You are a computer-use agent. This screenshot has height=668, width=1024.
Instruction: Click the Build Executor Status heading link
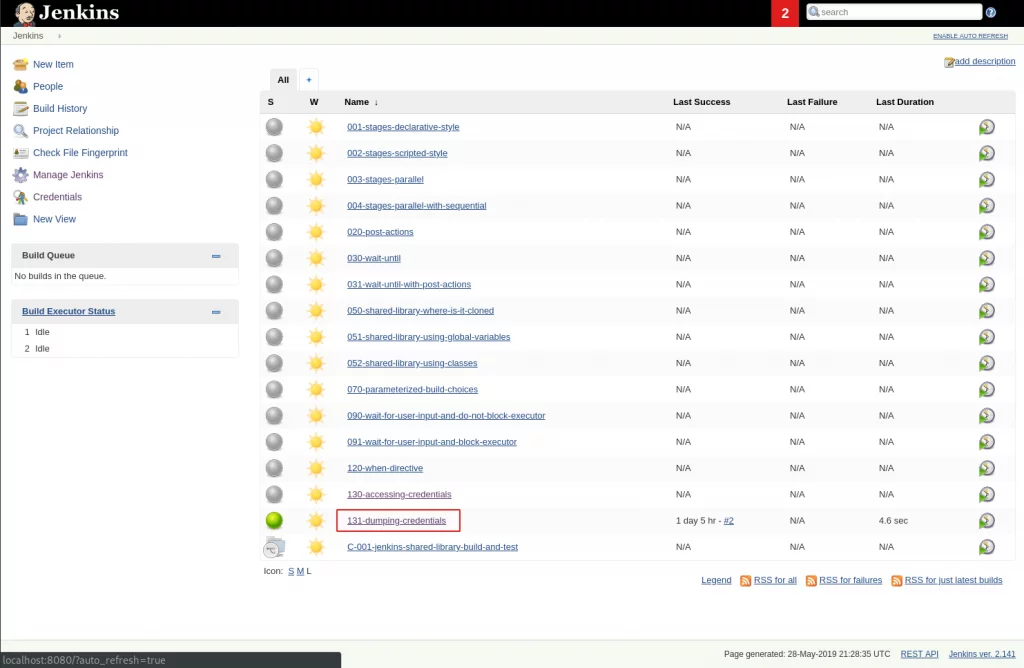[x=69, y=311]
